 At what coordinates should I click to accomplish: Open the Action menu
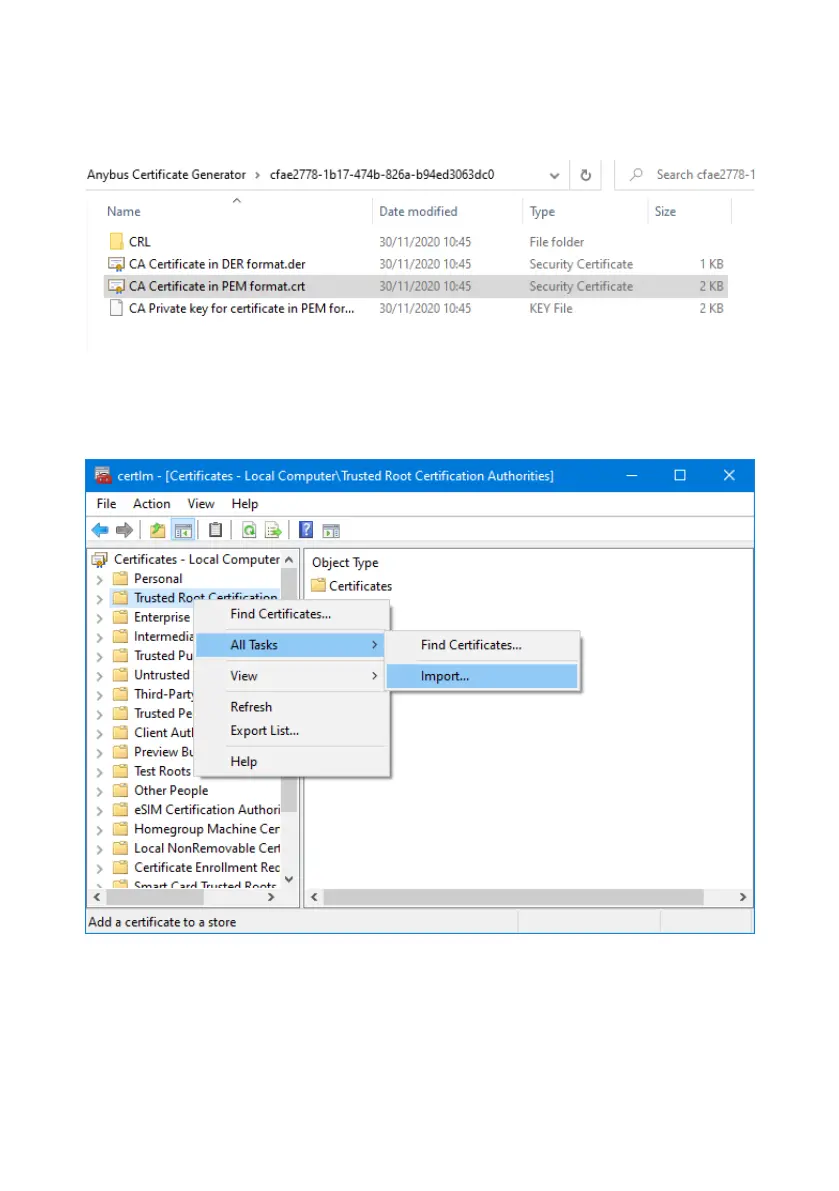pyautogui.click(x=151, y=504)
